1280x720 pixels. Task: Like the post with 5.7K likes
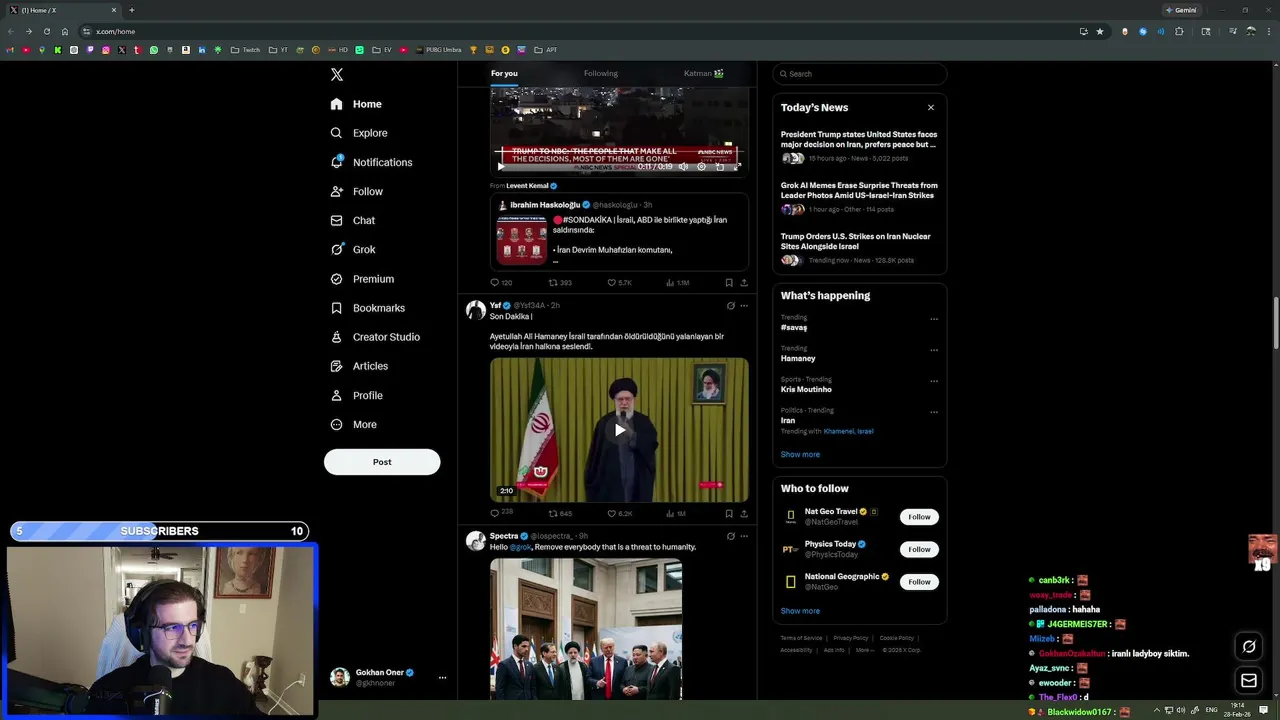pos(620,283)
